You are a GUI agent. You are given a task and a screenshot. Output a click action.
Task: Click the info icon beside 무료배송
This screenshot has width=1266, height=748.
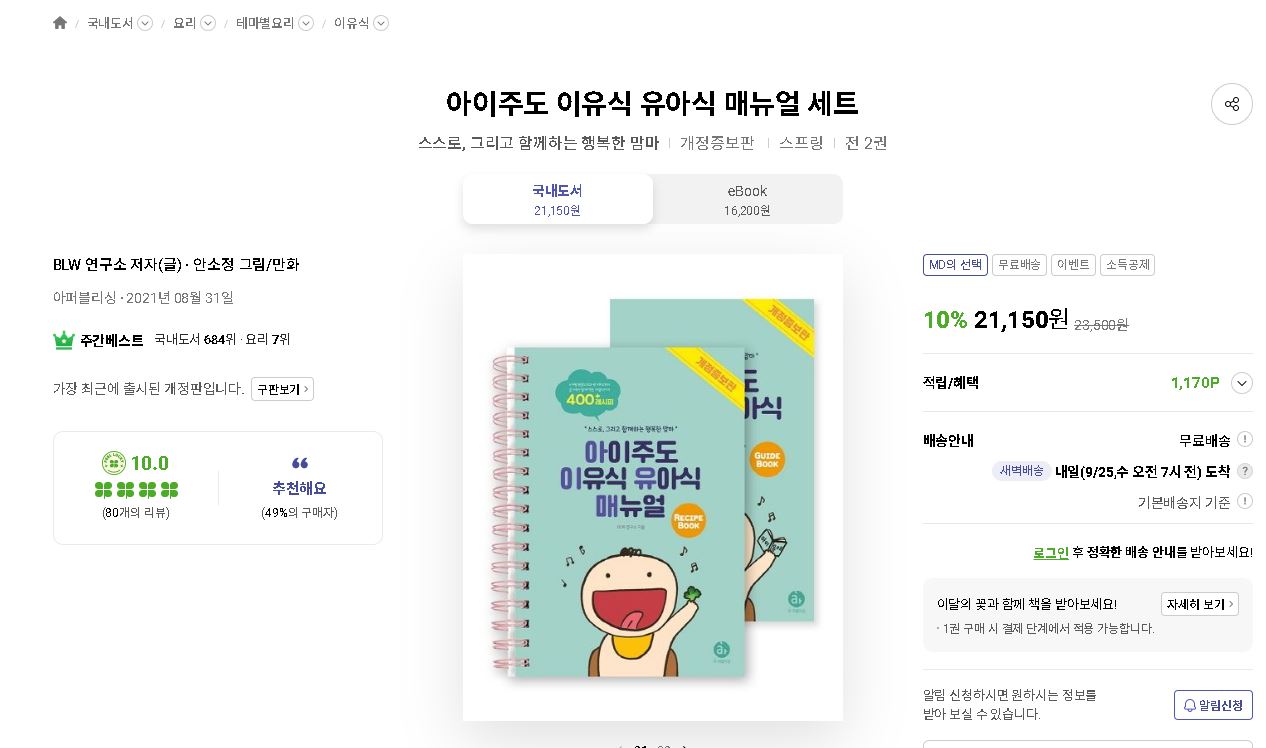point(1244,439)
